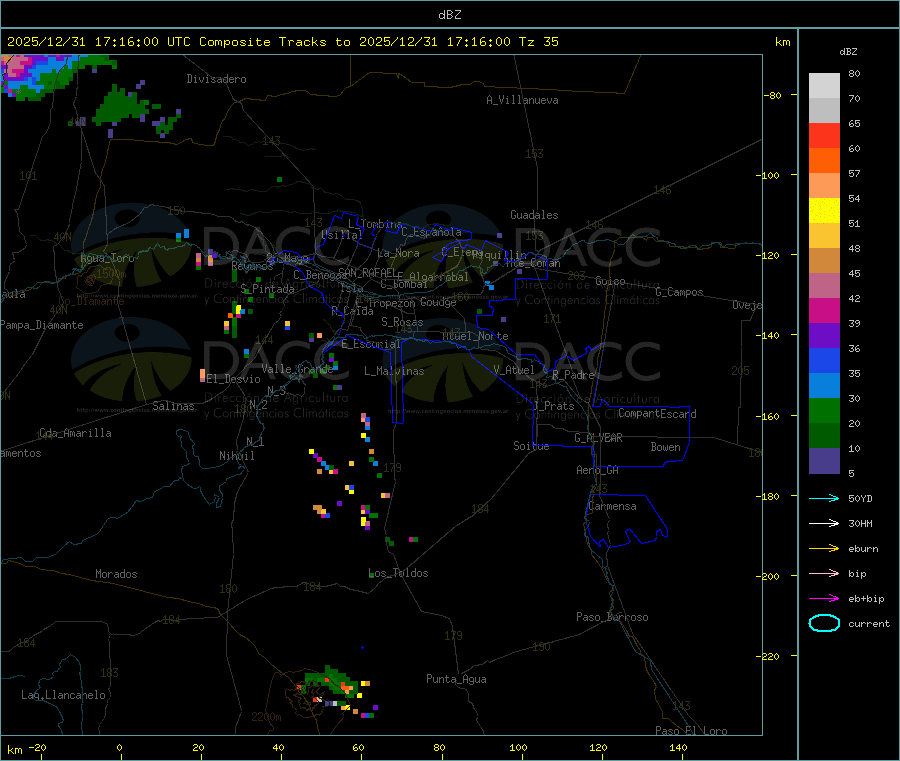Screen dimensions: 900x761
Task: Click the Guadales place label
Action: [534, 215]
